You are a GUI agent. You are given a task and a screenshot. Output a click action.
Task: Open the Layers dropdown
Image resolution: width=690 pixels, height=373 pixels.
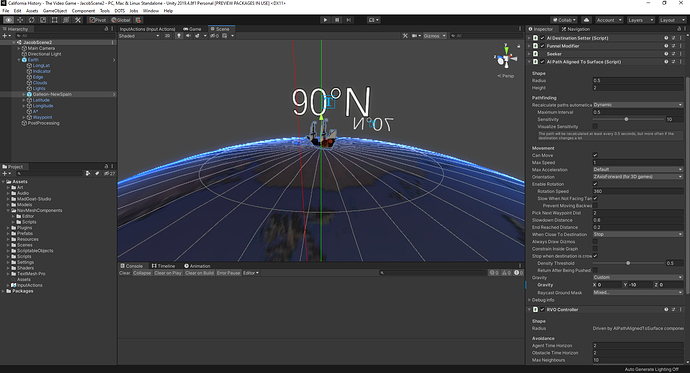click(640, 20)
